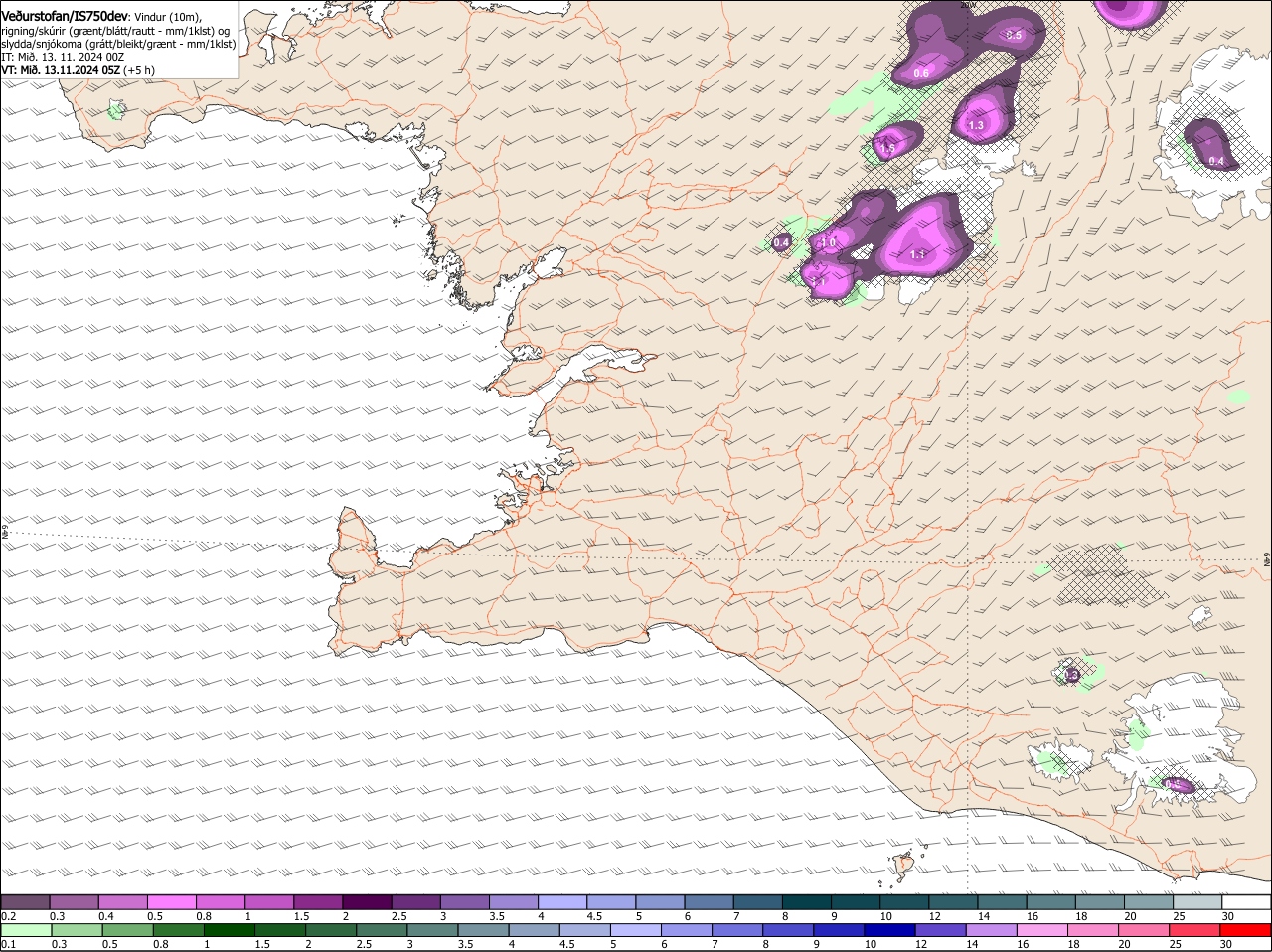The height and width of the screenshot is (952, 1272).
Task: Select dusky mauve 0.2 swatch in upper legend
Action: point(26,902)
